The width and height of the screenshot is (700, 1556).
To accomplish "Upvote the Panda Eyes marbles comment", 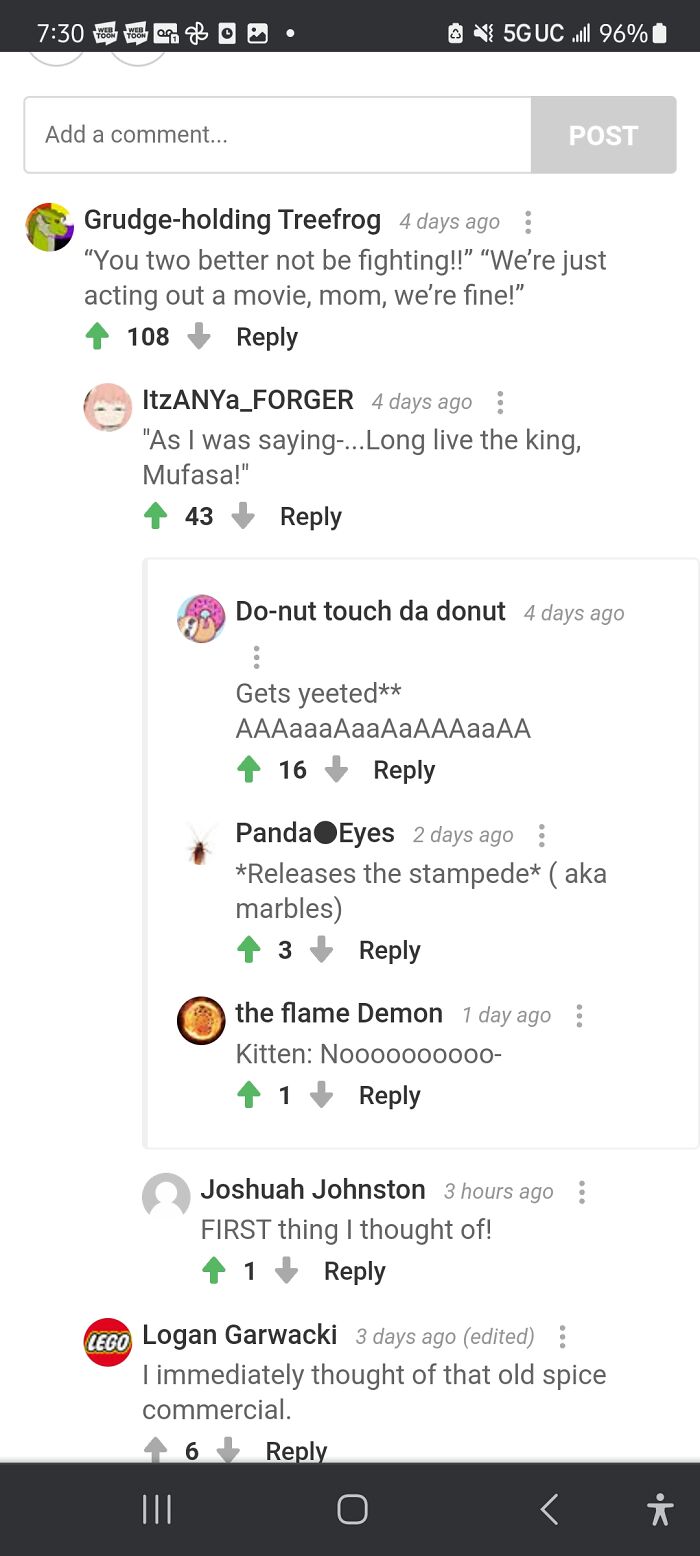I will pos(251,950).
